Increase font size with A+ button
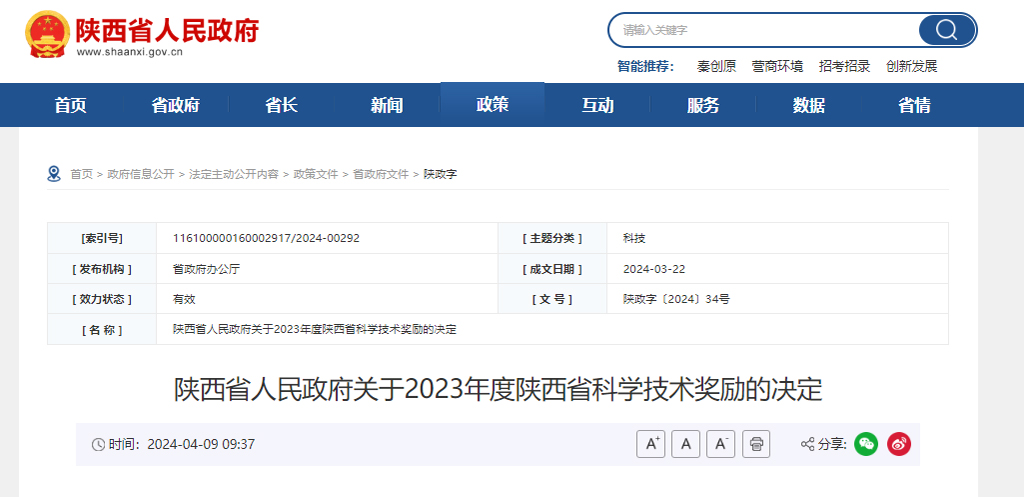The height and width of the screenshot is (497, 1024). (x=650, y=444)
